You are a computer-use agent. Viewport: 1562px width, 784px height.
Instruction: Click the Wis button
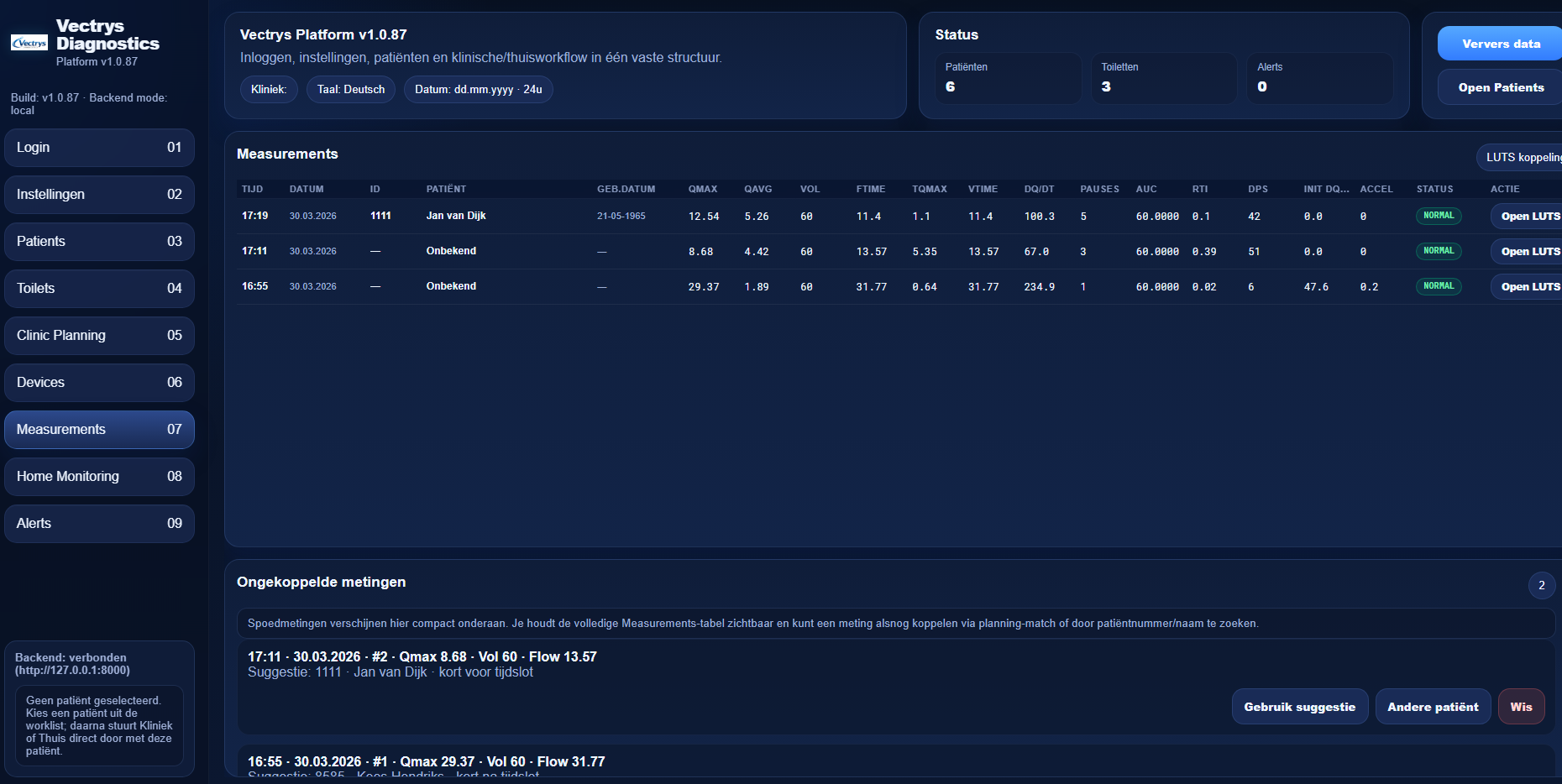1521,707
